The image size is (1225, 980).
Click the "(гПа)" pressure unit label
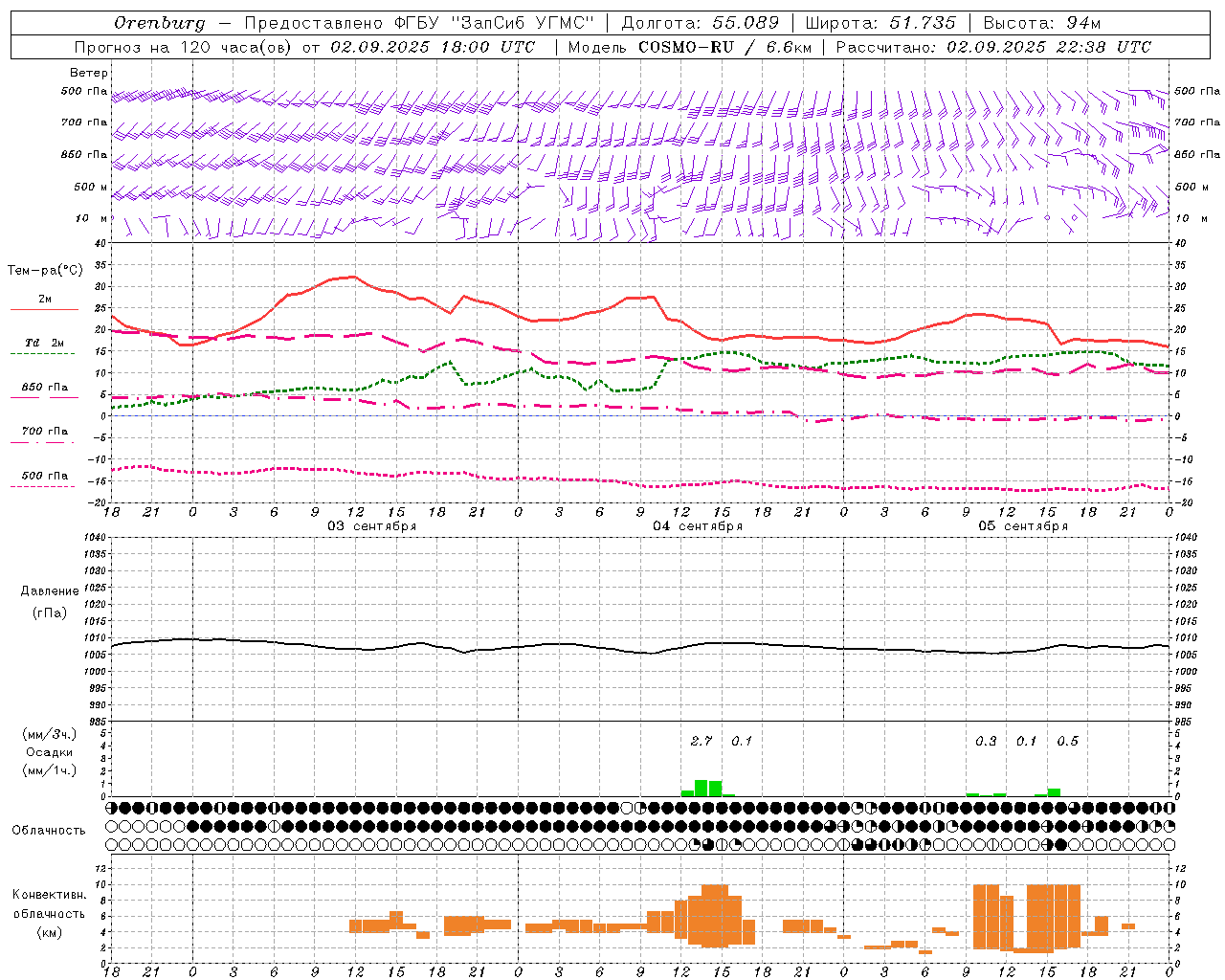tap(50, 612)
